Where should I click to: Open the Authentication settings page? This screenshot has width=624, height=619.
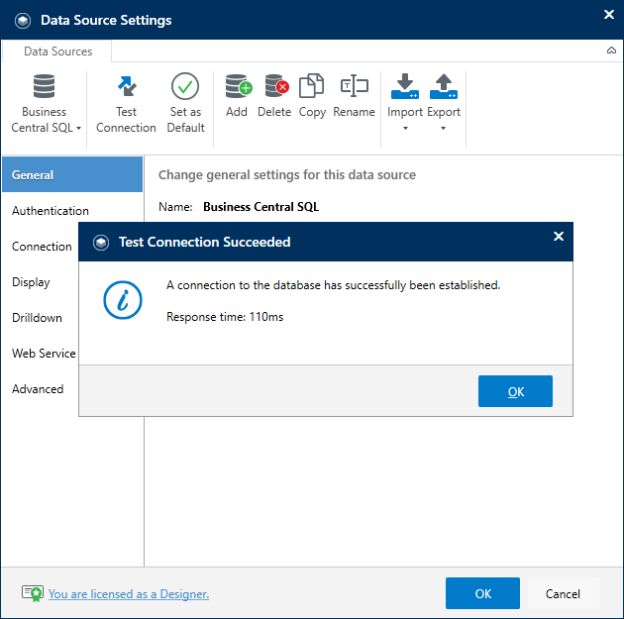point(50,211)
